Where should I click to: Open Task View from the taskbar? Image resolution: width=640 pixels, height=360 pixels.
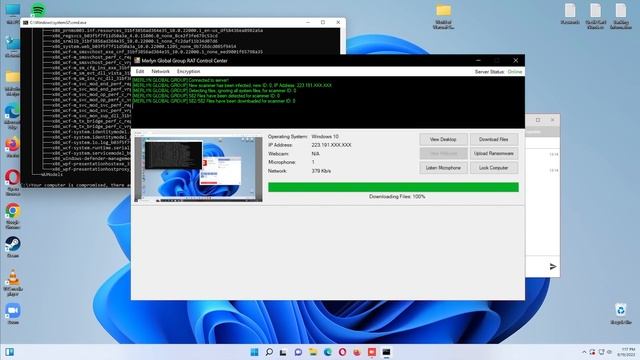click(x=283, y=352)
